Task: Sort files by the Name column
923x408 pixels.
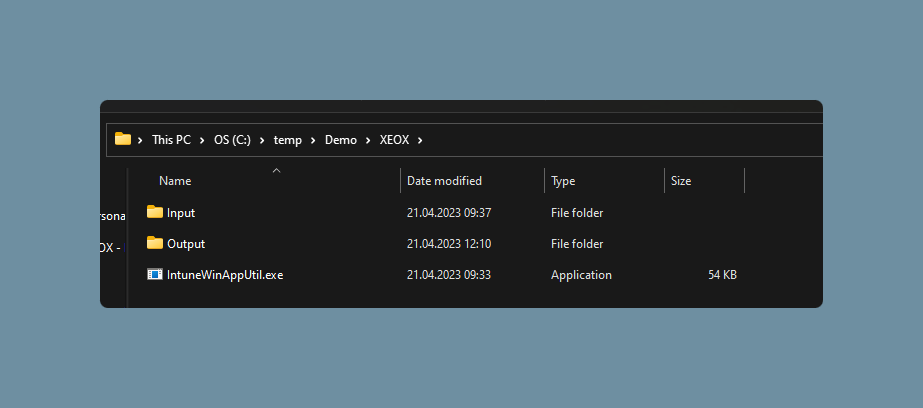Action: tap(175, 181)
